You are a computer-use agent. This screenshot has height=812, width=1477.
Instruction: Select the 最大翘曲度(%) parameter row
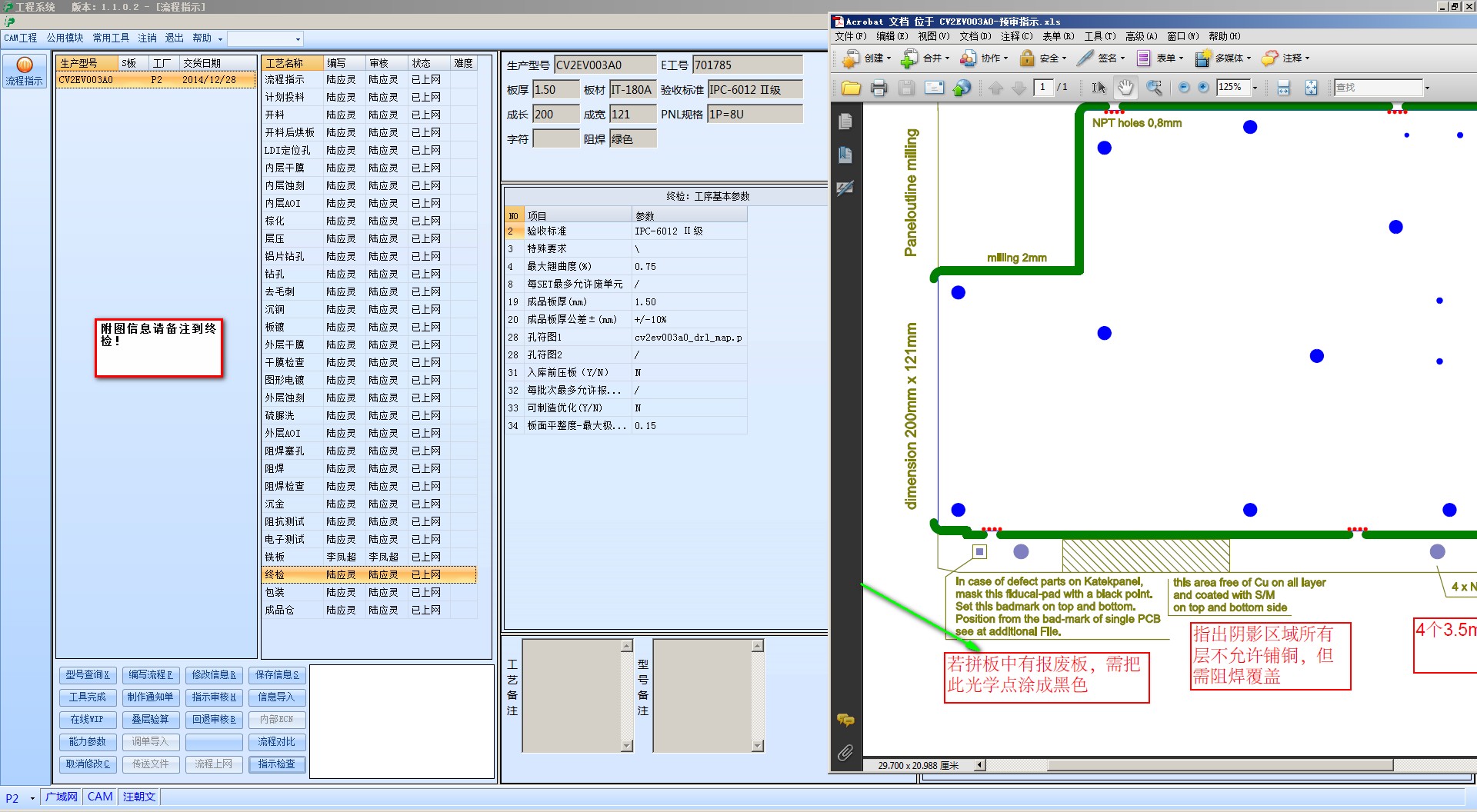625,267
